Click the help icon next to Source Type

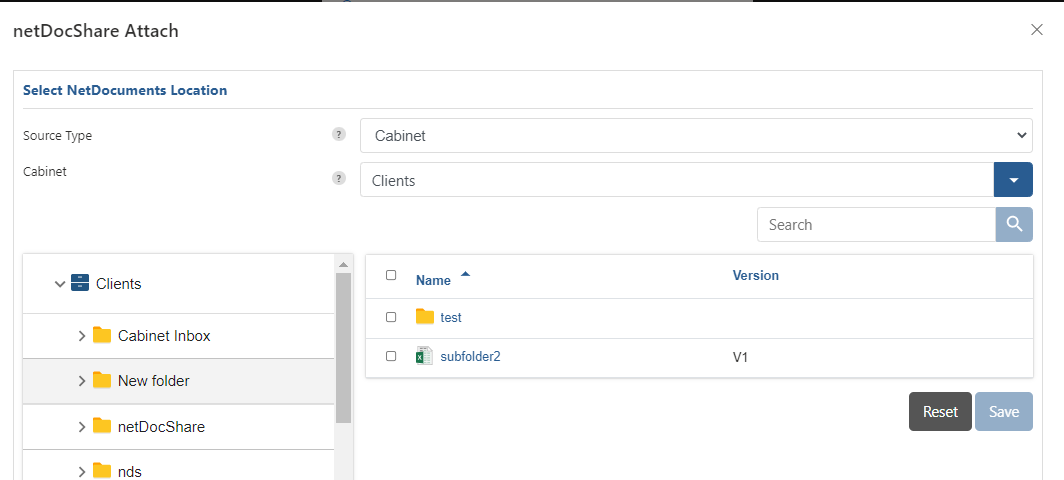(x=339, y=134)
